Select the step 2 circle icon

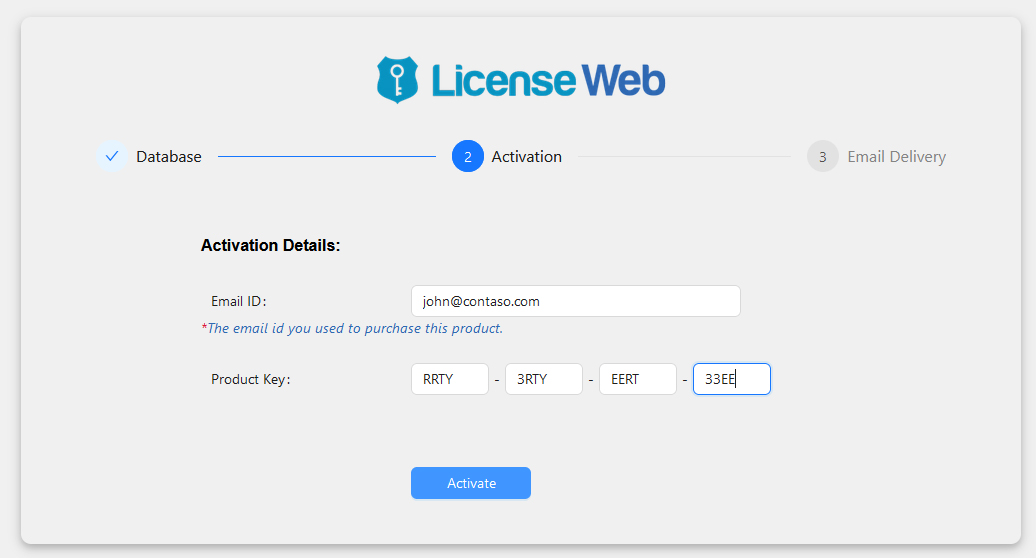(468, 157)
